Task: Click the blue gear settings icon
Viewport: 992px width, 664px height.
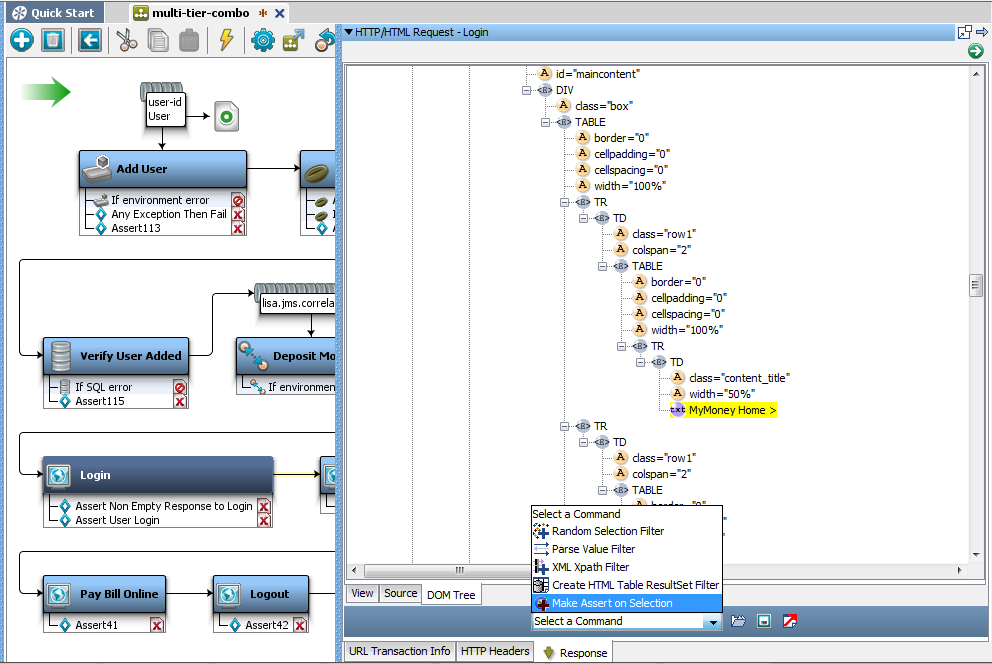Action: tap(263, 40)
